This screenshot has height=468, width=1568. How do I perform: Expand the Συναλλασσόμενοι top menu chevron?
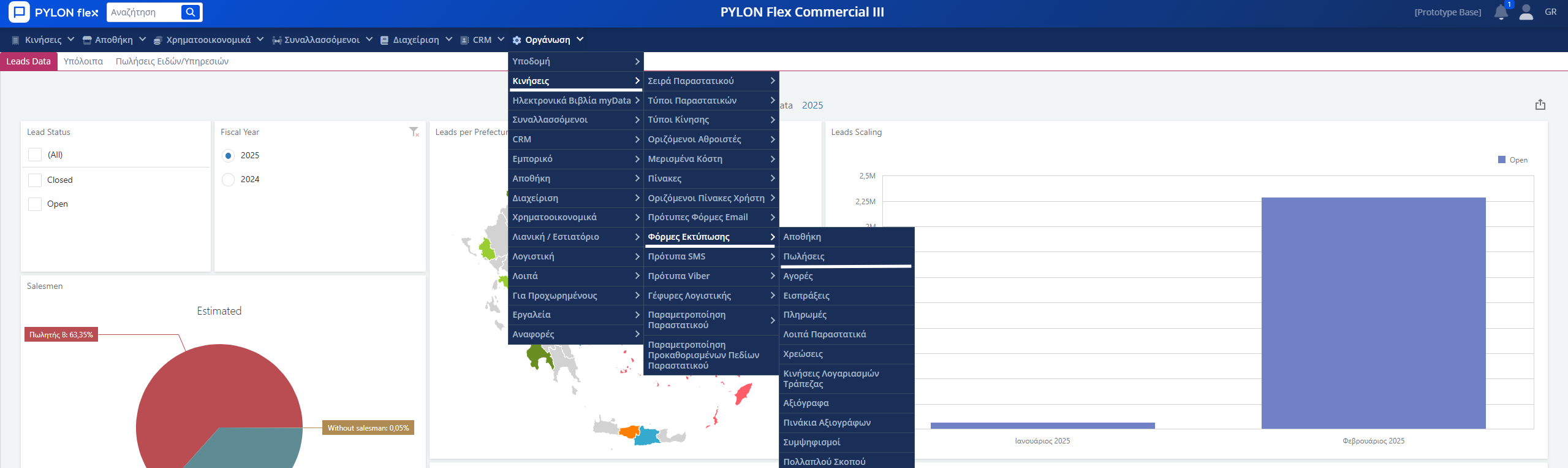click(x=369, y=39)
